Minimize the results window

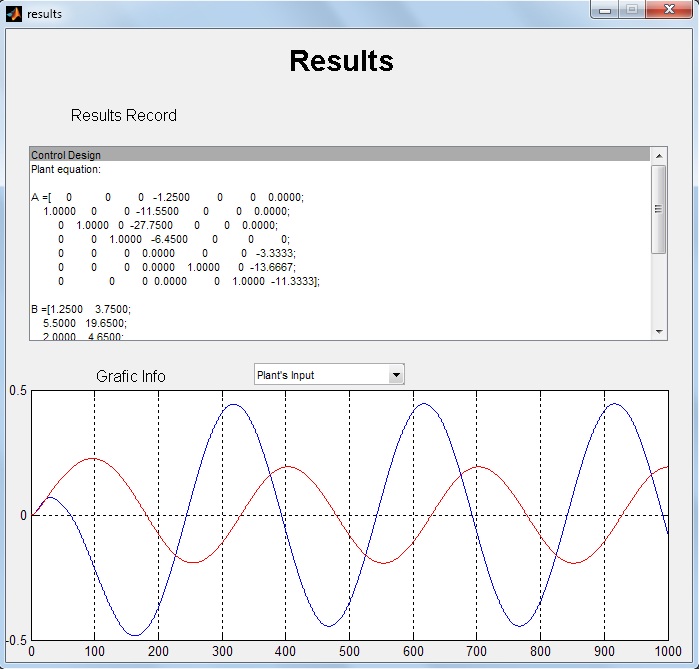pyautogui.click(x=605, y=9)
